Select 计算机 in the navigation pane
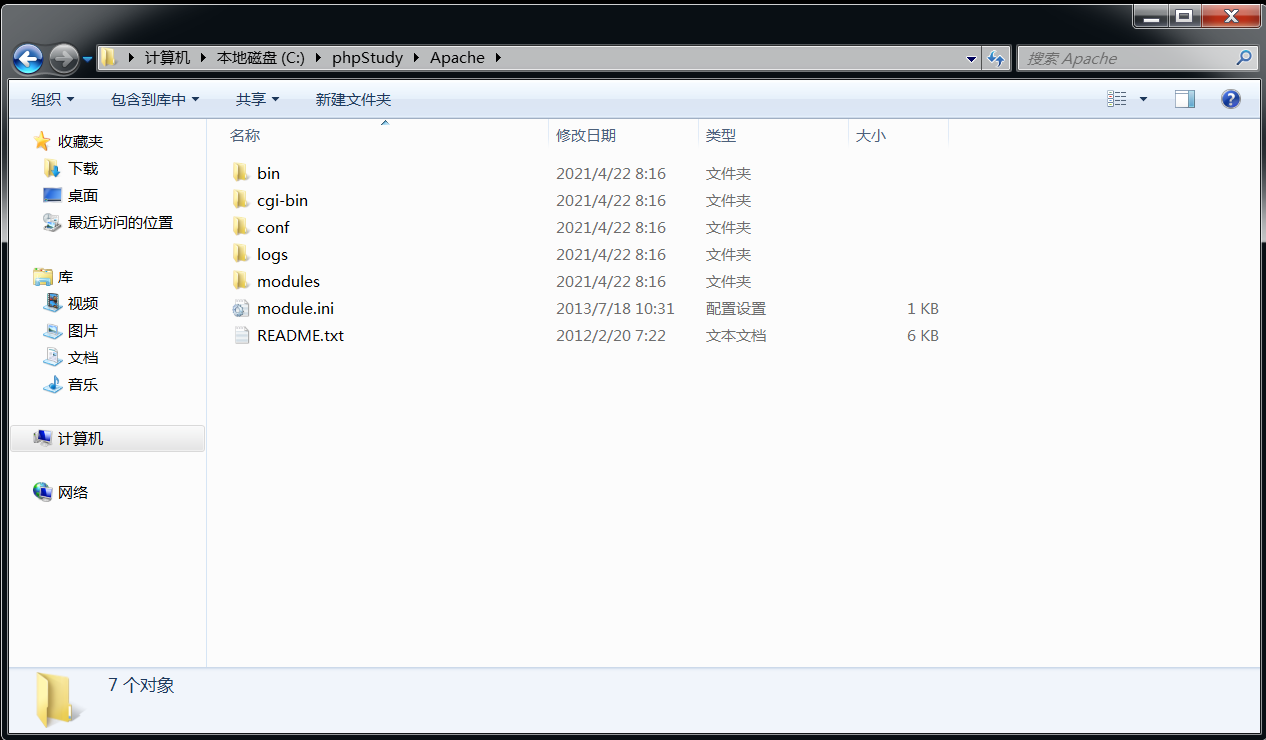 [80, 439]
